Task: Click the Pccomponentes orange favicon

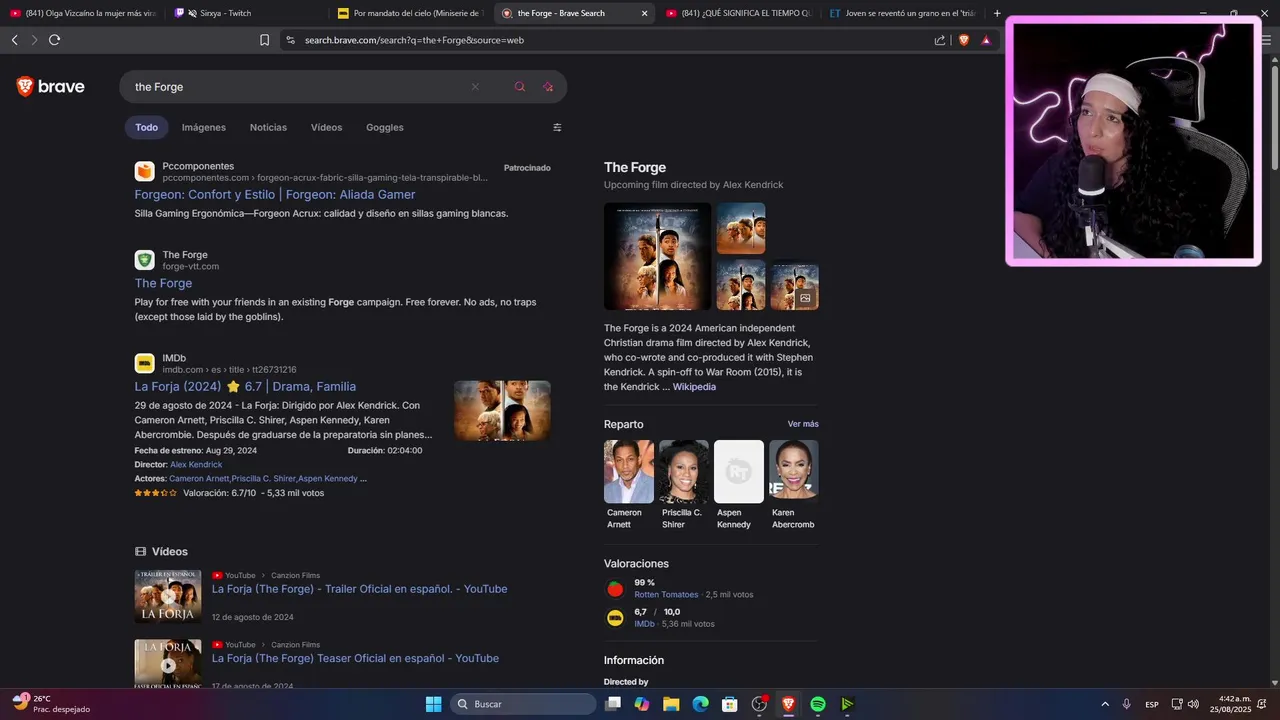Action: click(145, 171)
